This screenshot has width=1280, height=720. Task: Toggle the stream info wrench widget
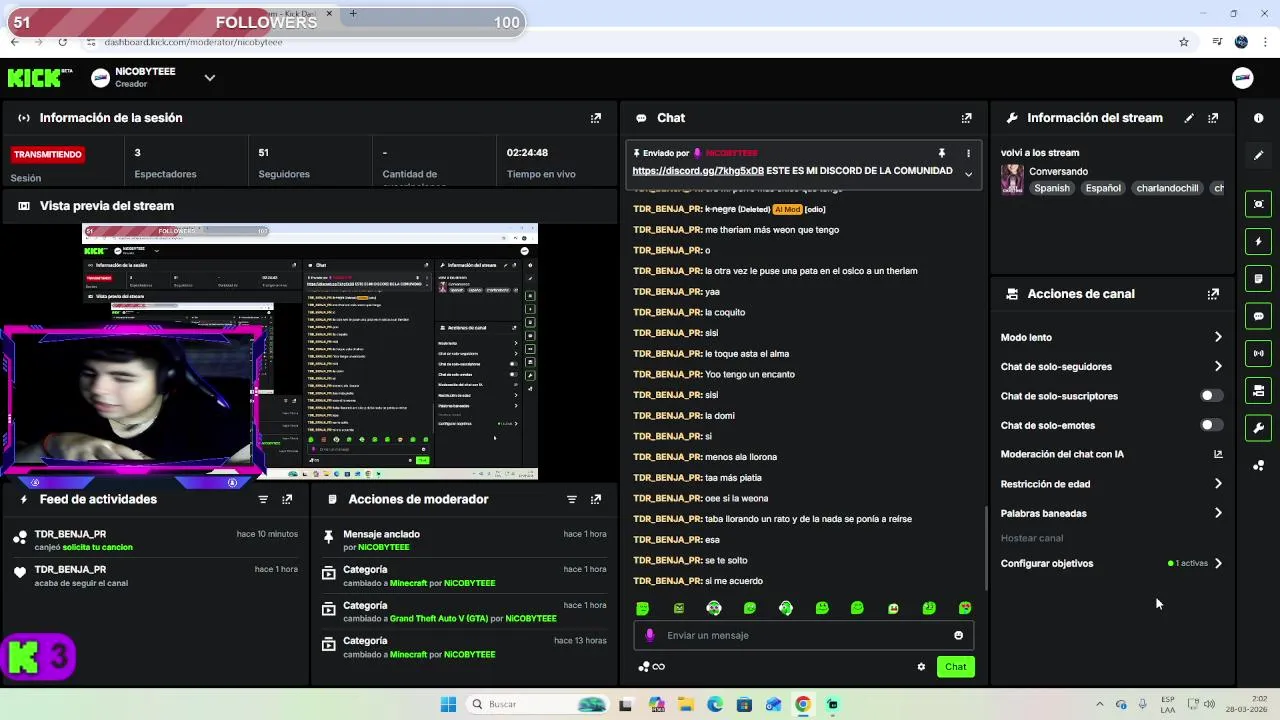[x=1258, y=428]
